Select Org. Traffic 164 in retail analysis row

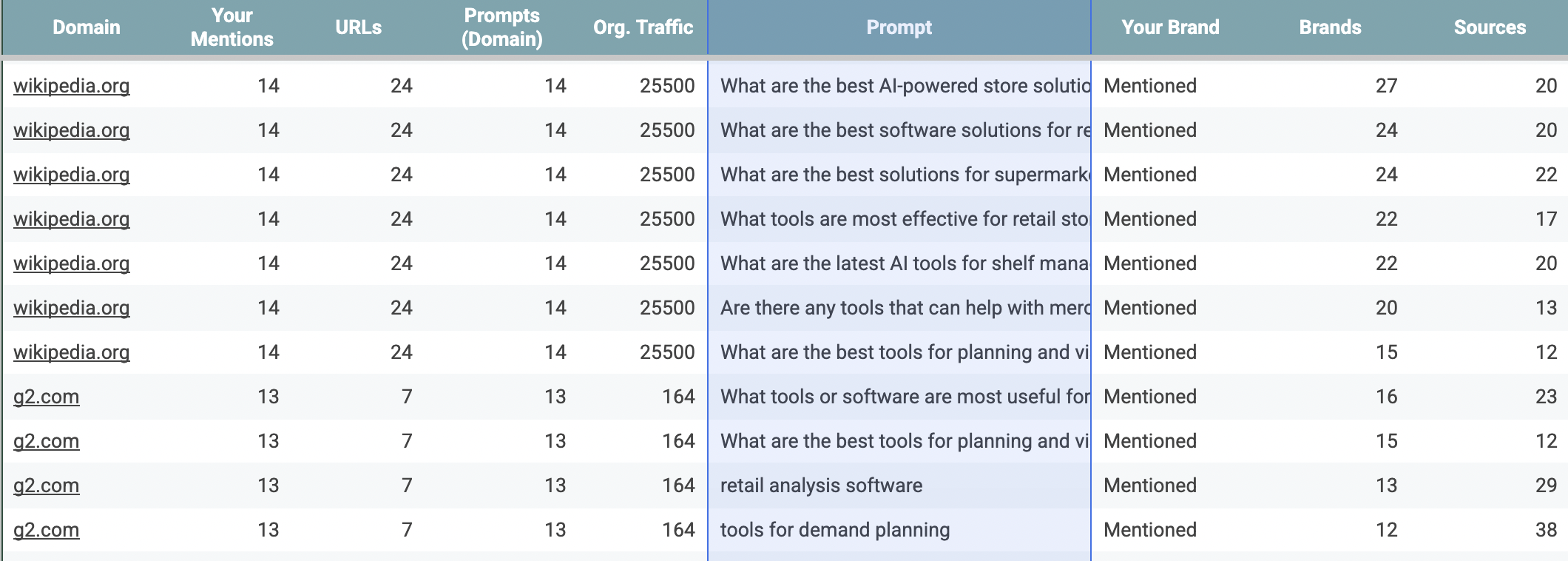tap(678, 486)
